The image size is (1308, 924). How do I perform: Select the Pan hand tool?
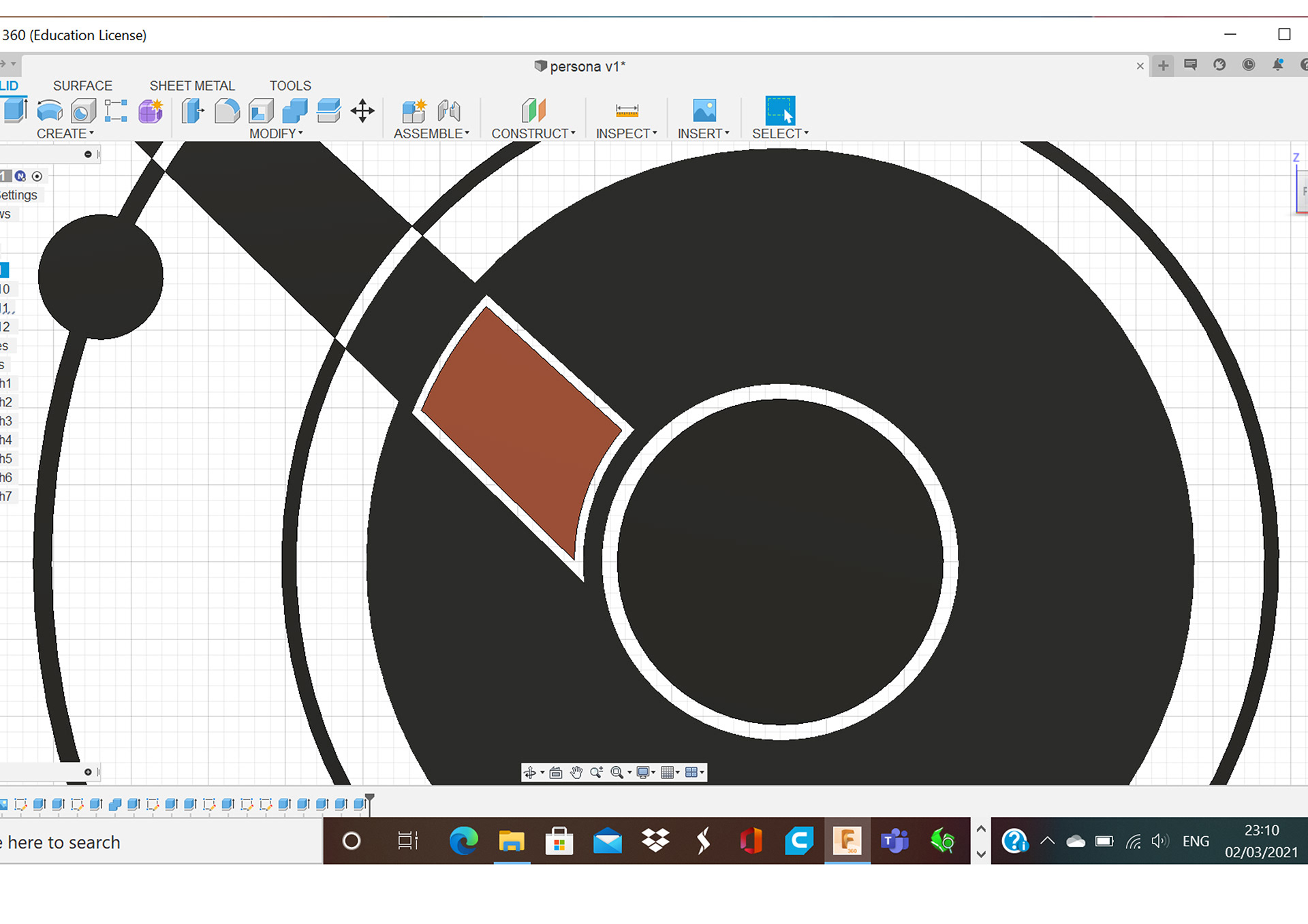tap(576, 772)
